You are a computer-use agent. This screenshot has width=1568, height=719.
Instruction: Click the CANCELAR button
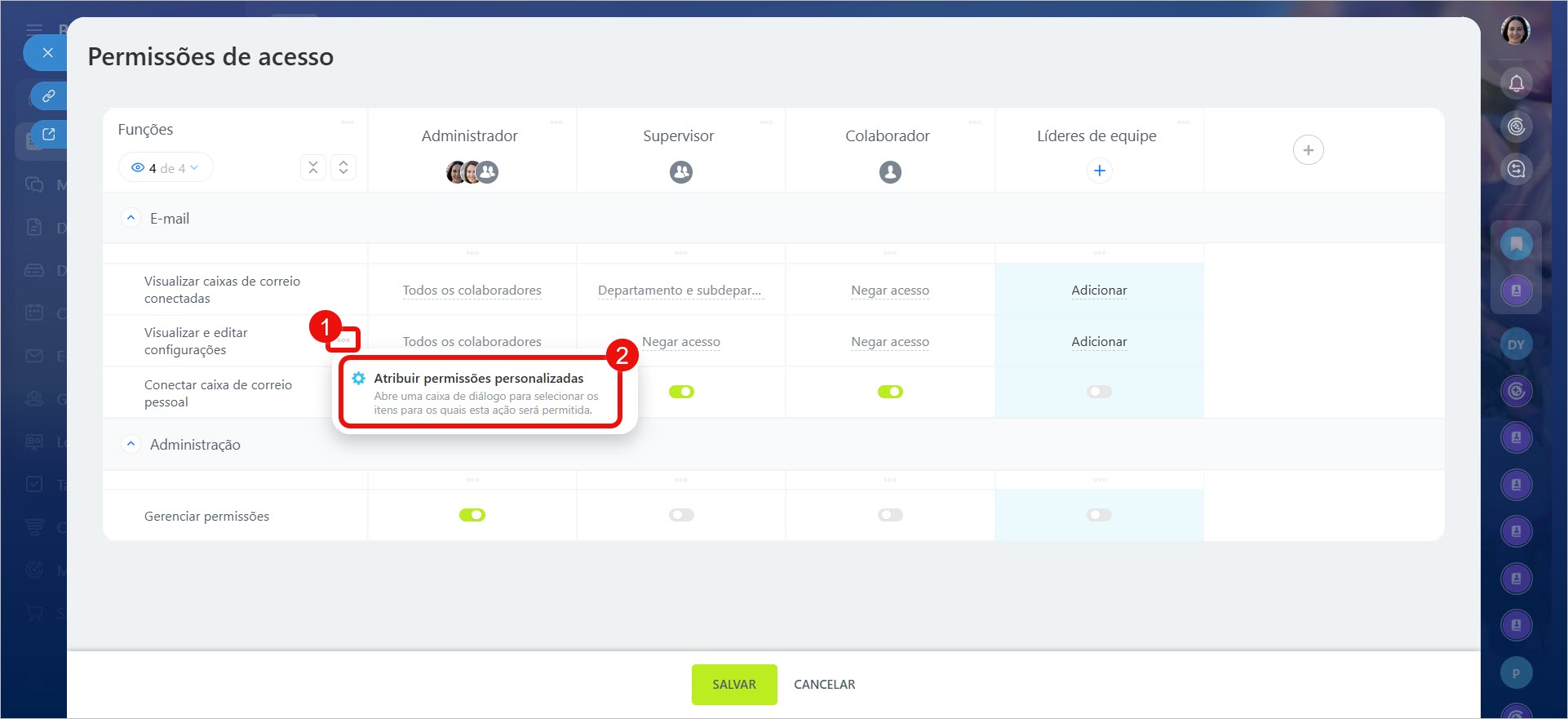(824, 684)
